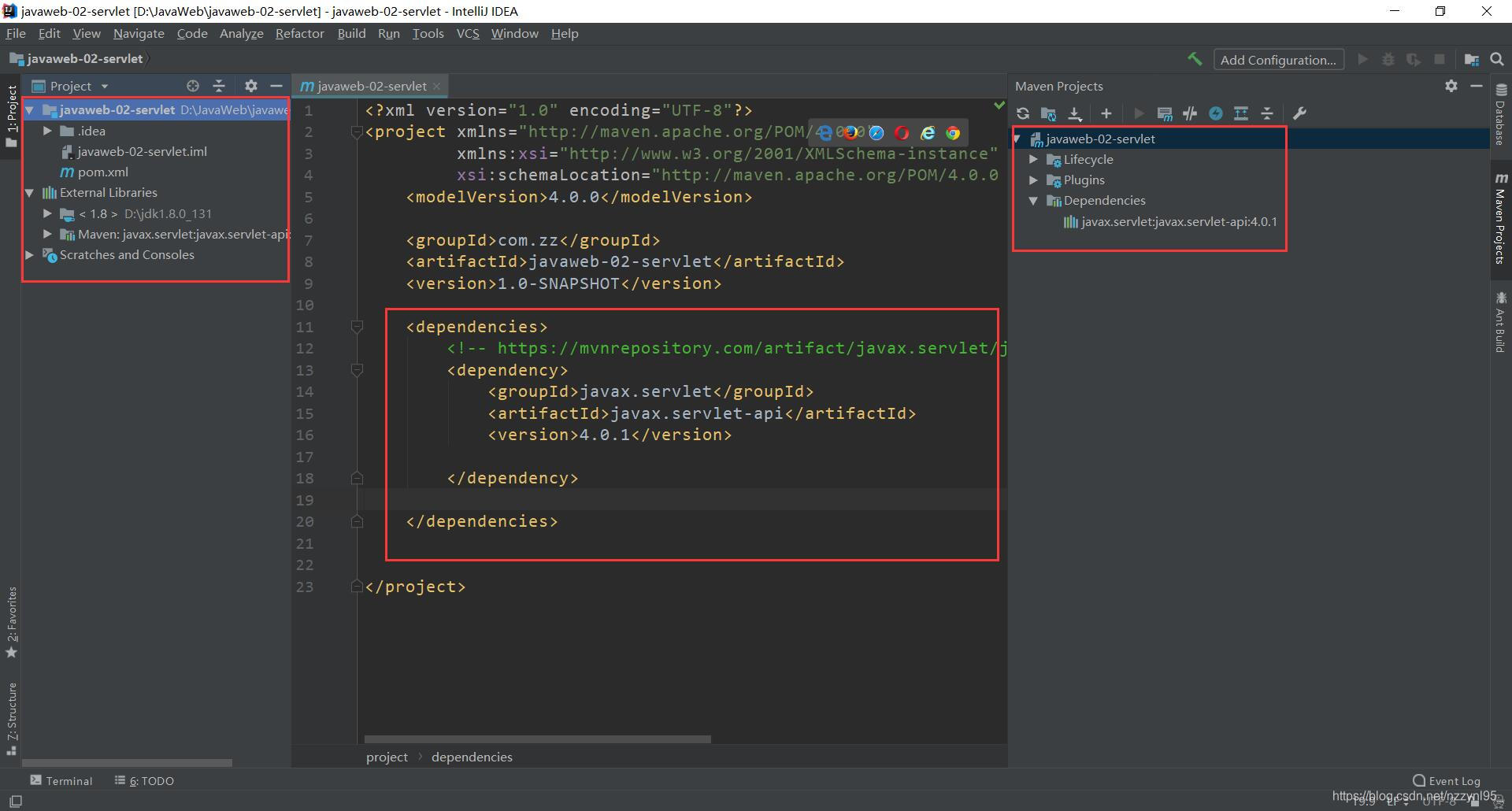Open the Navigate menu
The height and width of the screenshot is (811, 1512).
coord(139,34)
